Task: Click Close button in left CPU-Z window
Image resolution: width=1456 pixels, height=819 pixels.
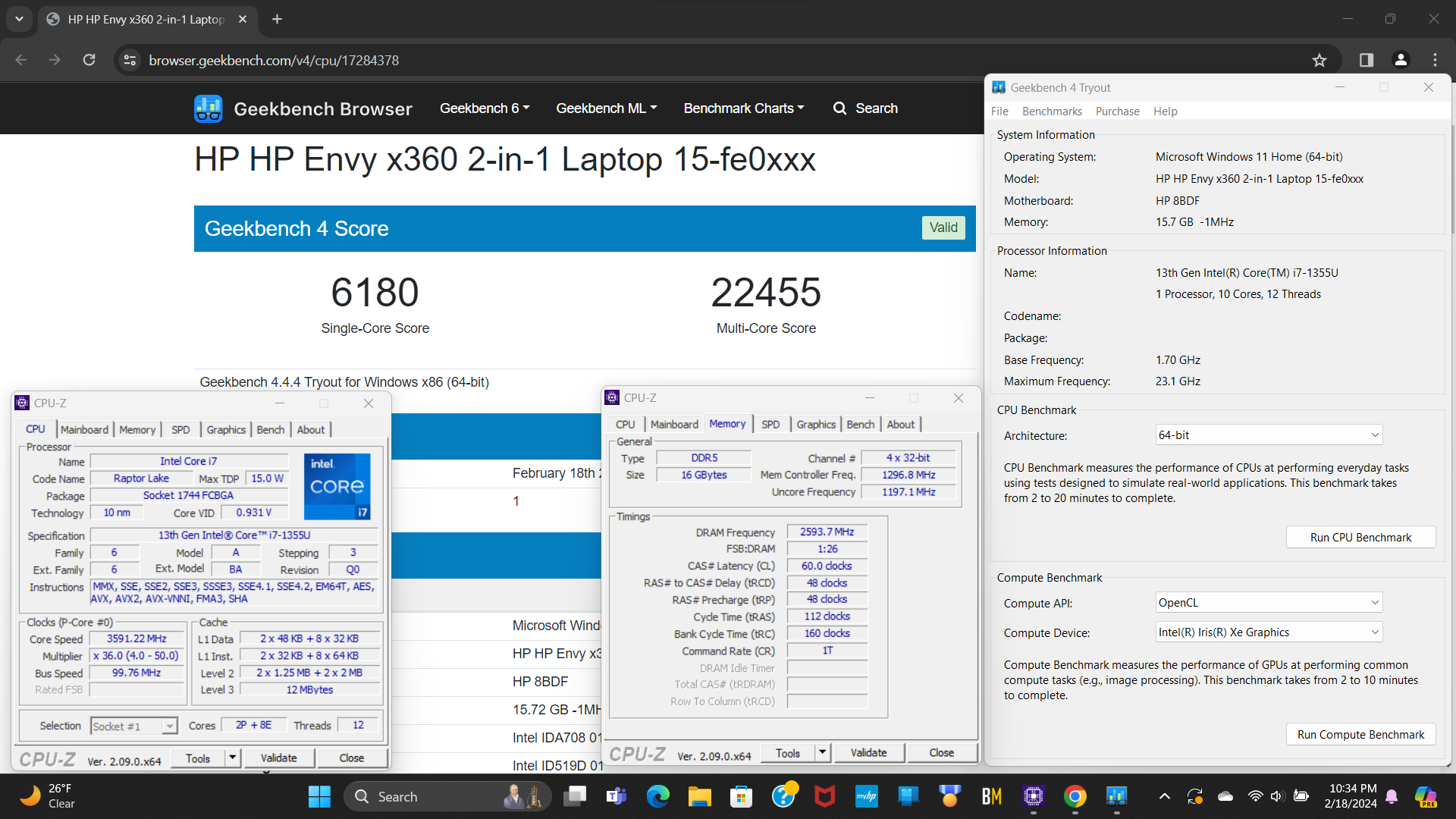Action: 351,758
